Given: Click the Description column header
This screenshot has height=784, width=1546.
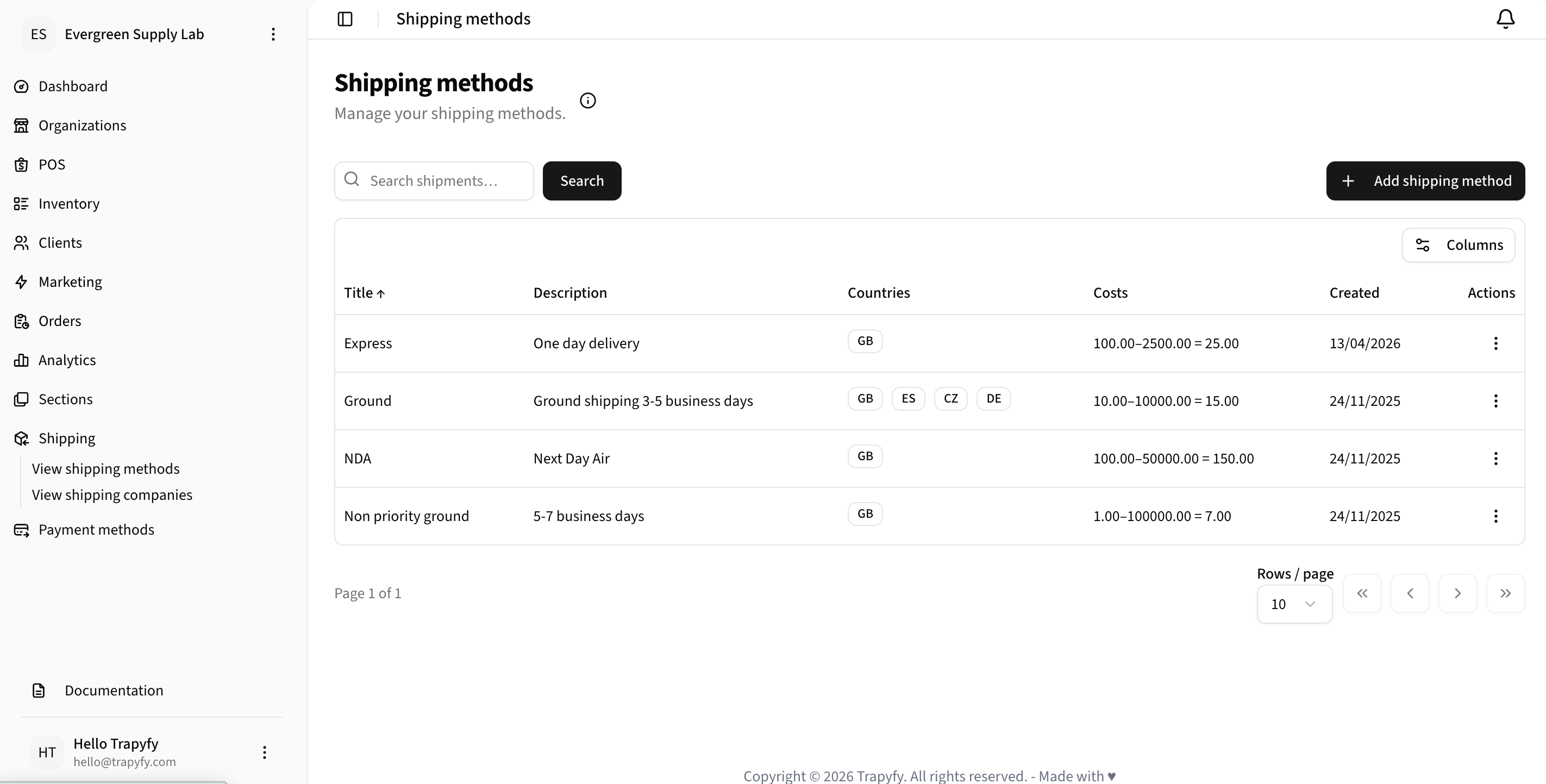Looking at the screenshot, I should coord(570,293).
